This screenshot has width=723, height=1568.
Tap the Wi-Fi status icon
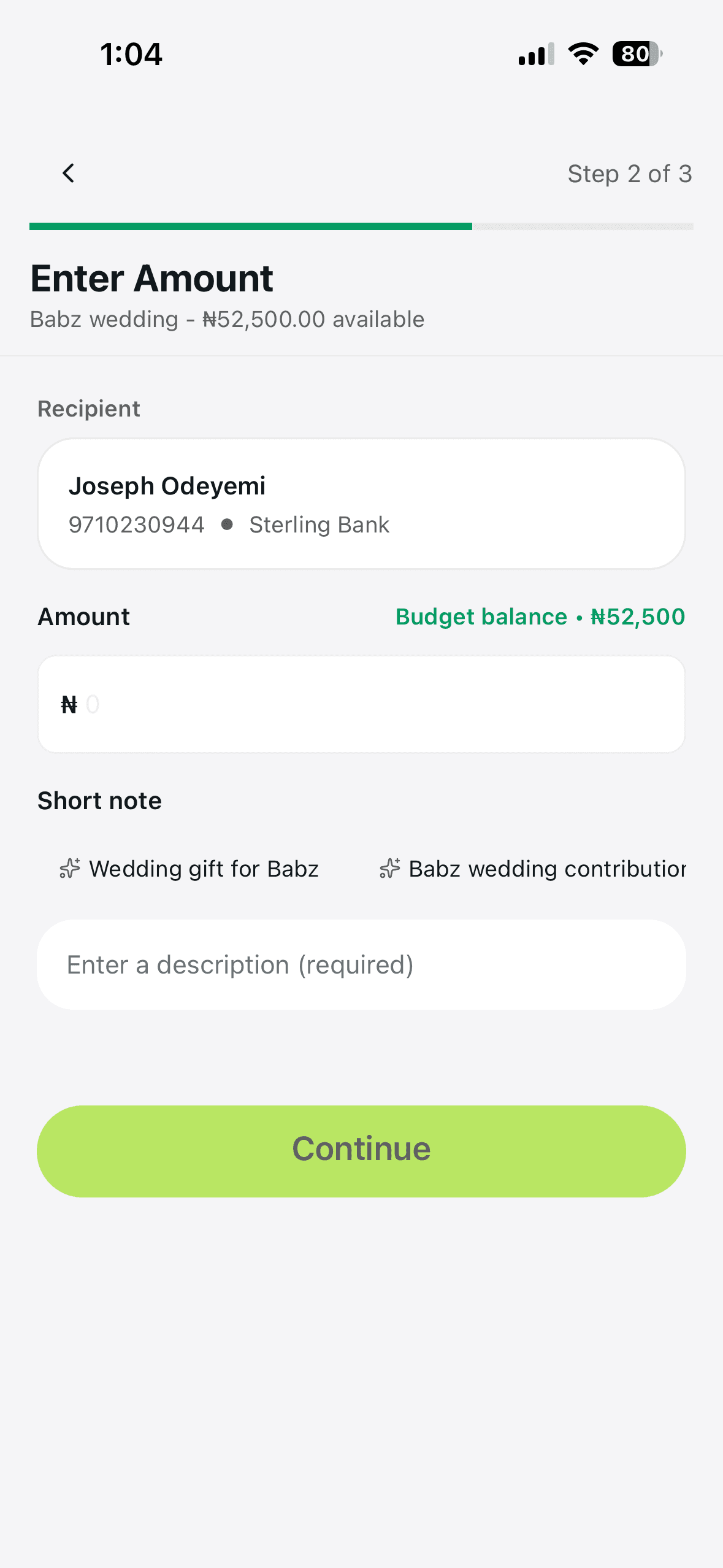point(583,54)
